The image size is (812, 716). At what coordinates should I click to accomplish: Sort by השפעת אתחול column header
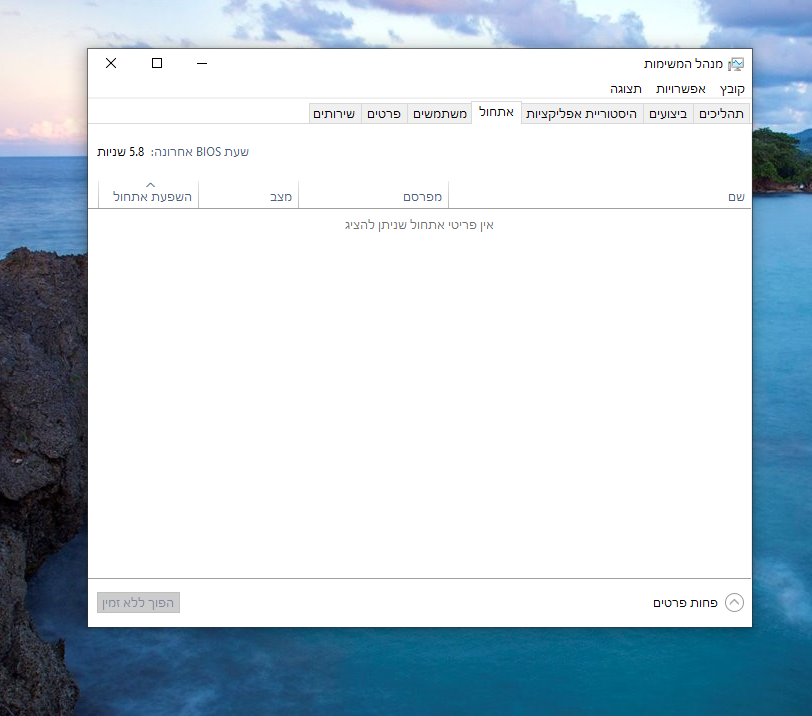148,195
